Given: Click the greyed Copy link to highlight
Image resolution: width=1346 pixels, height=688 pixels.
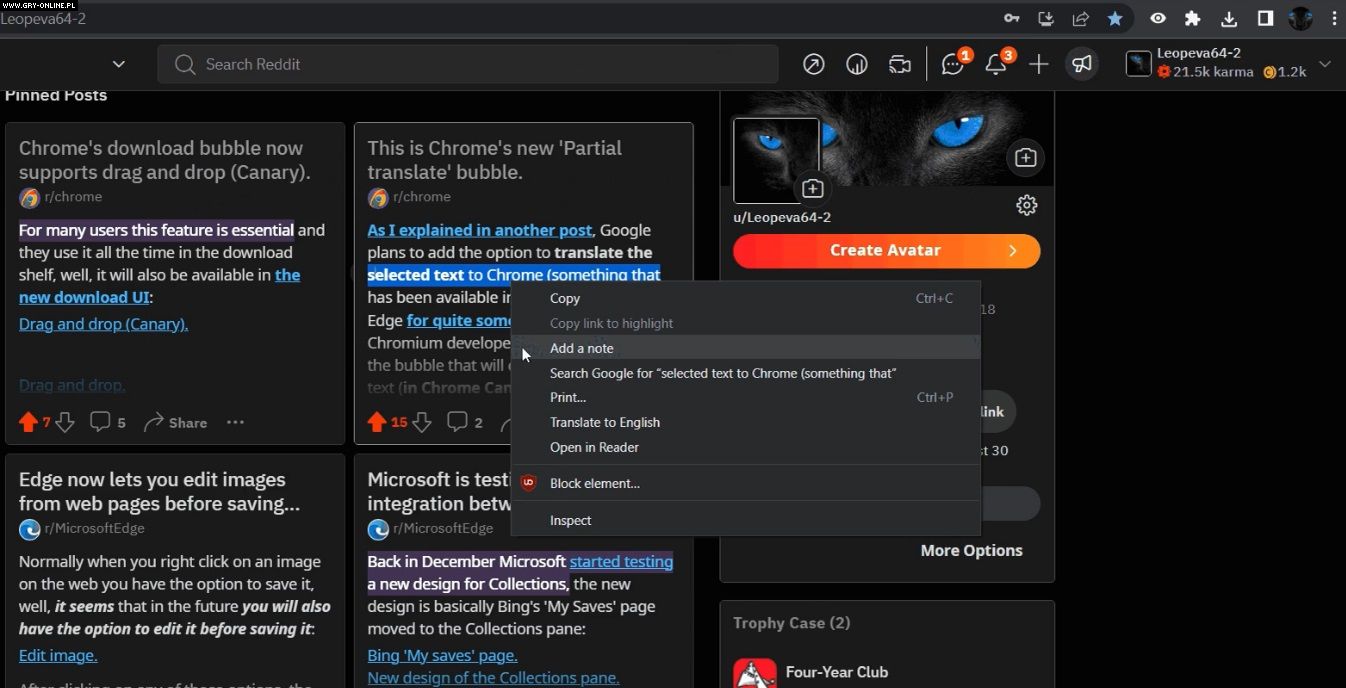Looking at the screenshot, I should tap(746, 323).
